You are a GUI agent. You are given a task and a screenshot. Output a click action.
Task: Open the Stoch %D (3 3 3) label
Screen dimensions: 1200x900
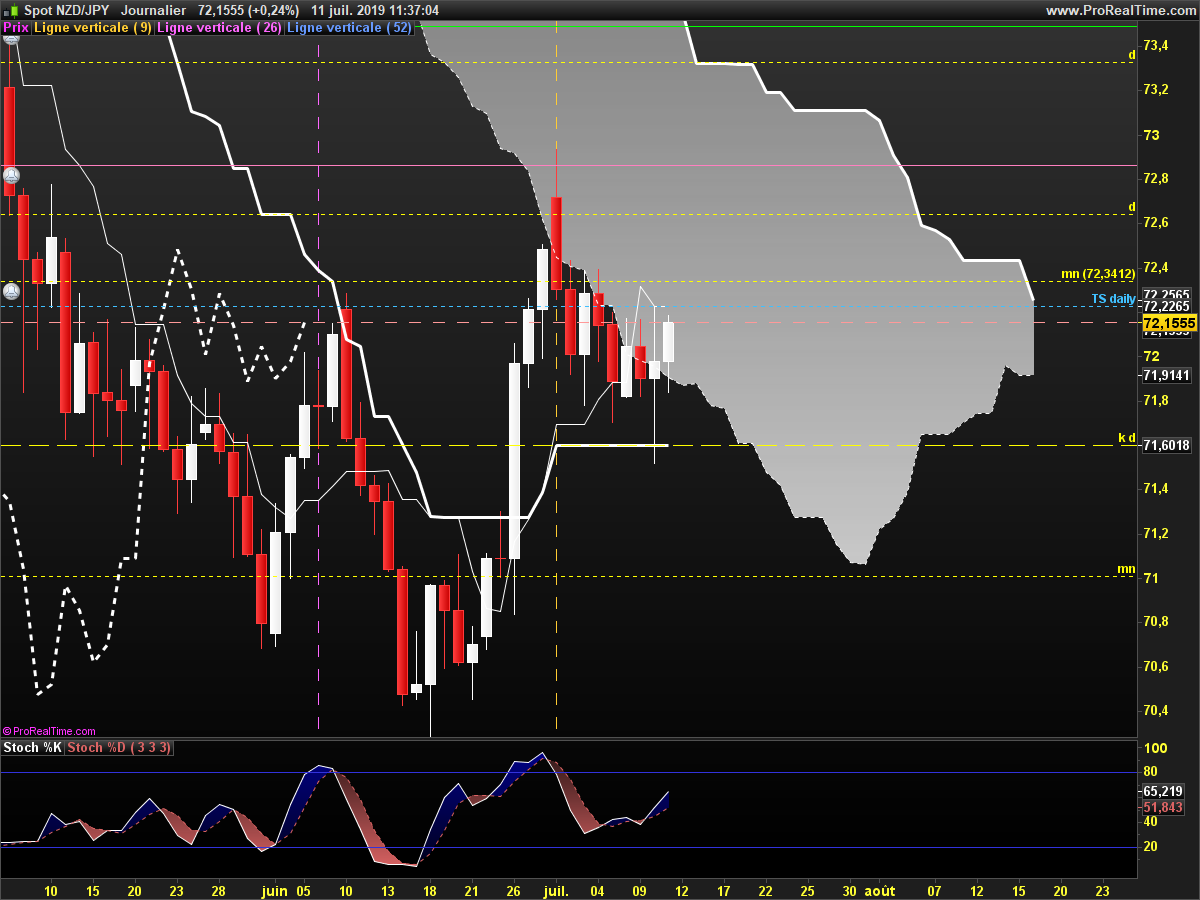(119, 748)
